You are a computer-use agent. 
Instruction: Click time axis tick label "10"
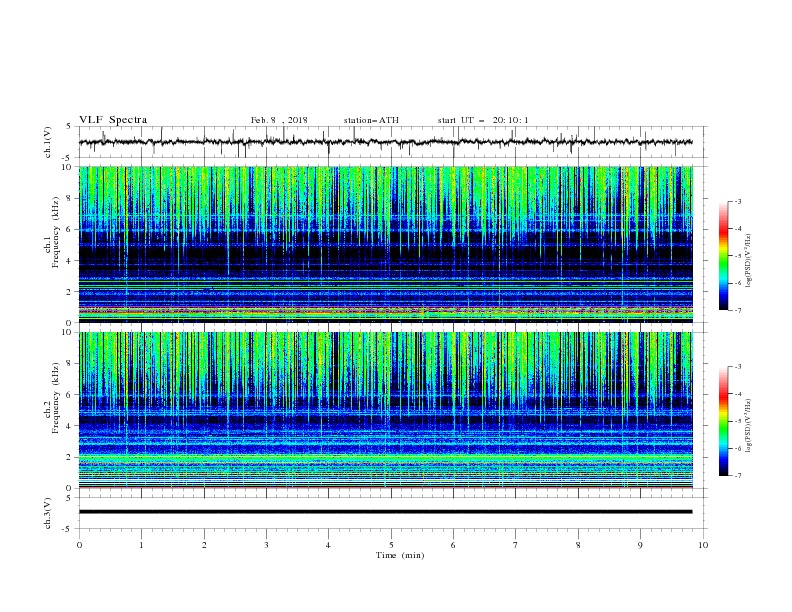703,545
